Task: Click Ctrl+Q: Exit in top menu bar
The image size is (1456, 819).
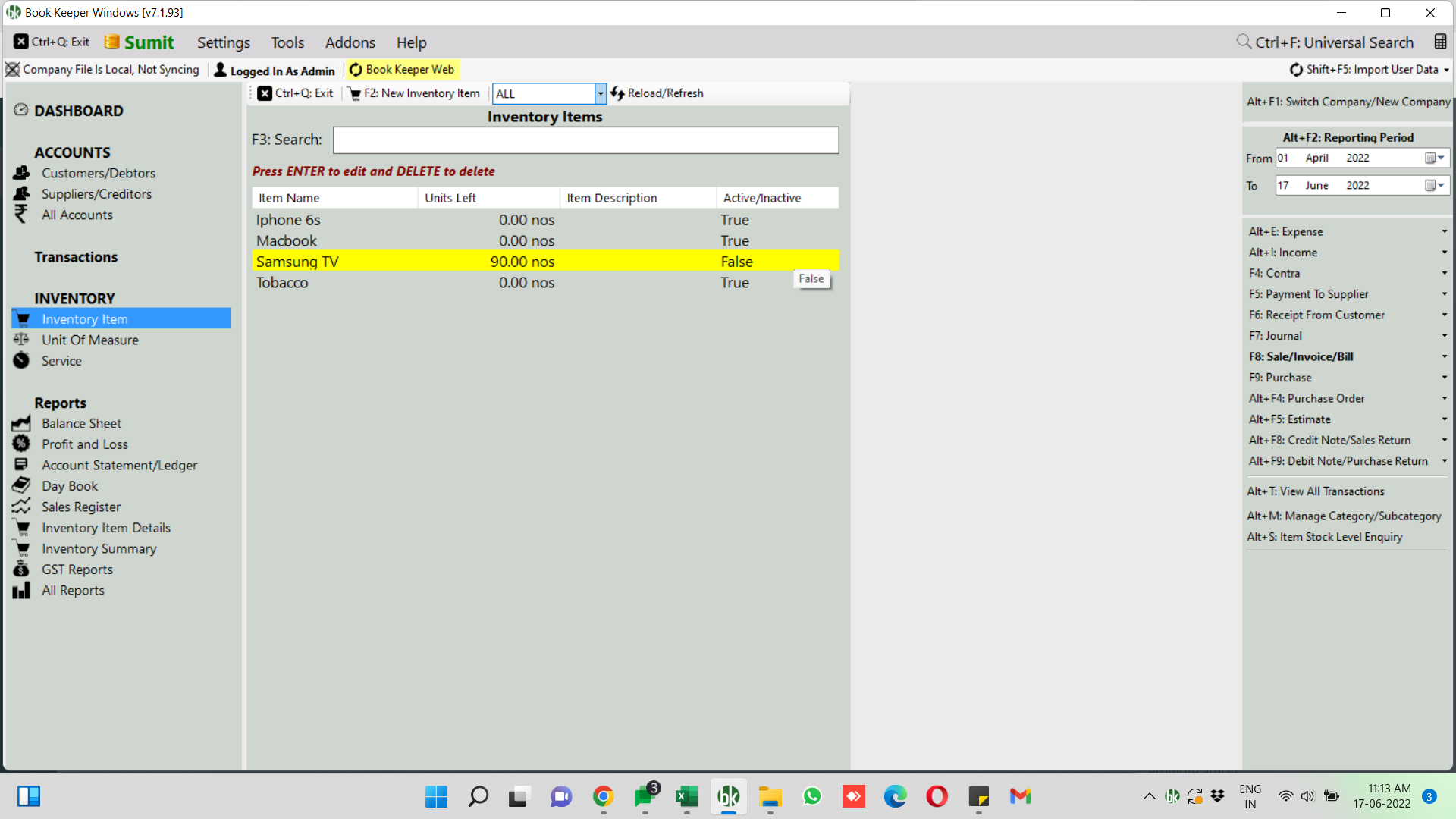Action: point(52,42)
